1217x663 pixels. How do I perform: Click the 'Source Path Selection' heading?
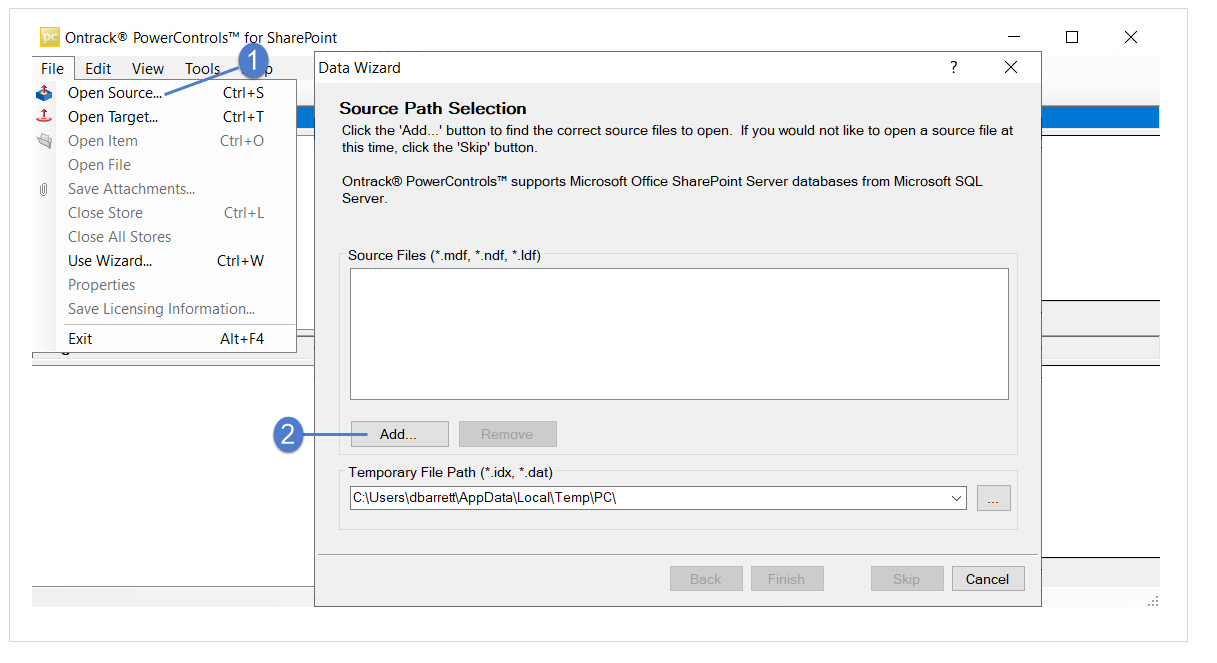(433, 108)
